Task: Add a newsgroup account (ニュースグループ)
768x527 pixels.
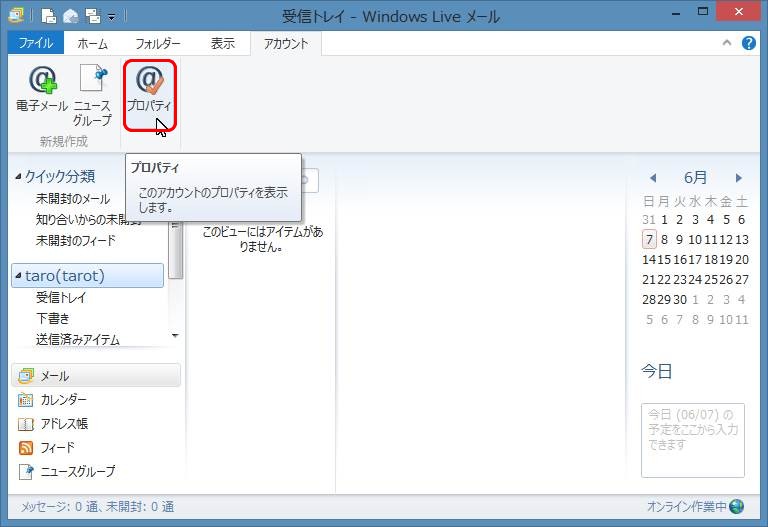Action: pyautogui.click(x=92, y=95)
